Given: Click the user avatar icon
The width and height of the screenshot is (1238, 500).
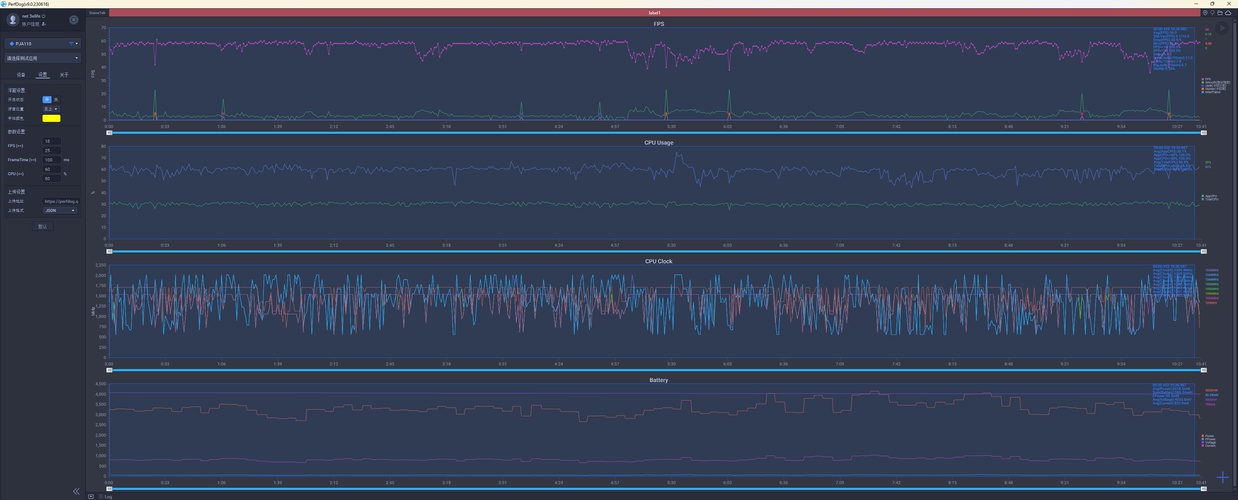Looking at the screenshot, I should (x=12, y=19).
